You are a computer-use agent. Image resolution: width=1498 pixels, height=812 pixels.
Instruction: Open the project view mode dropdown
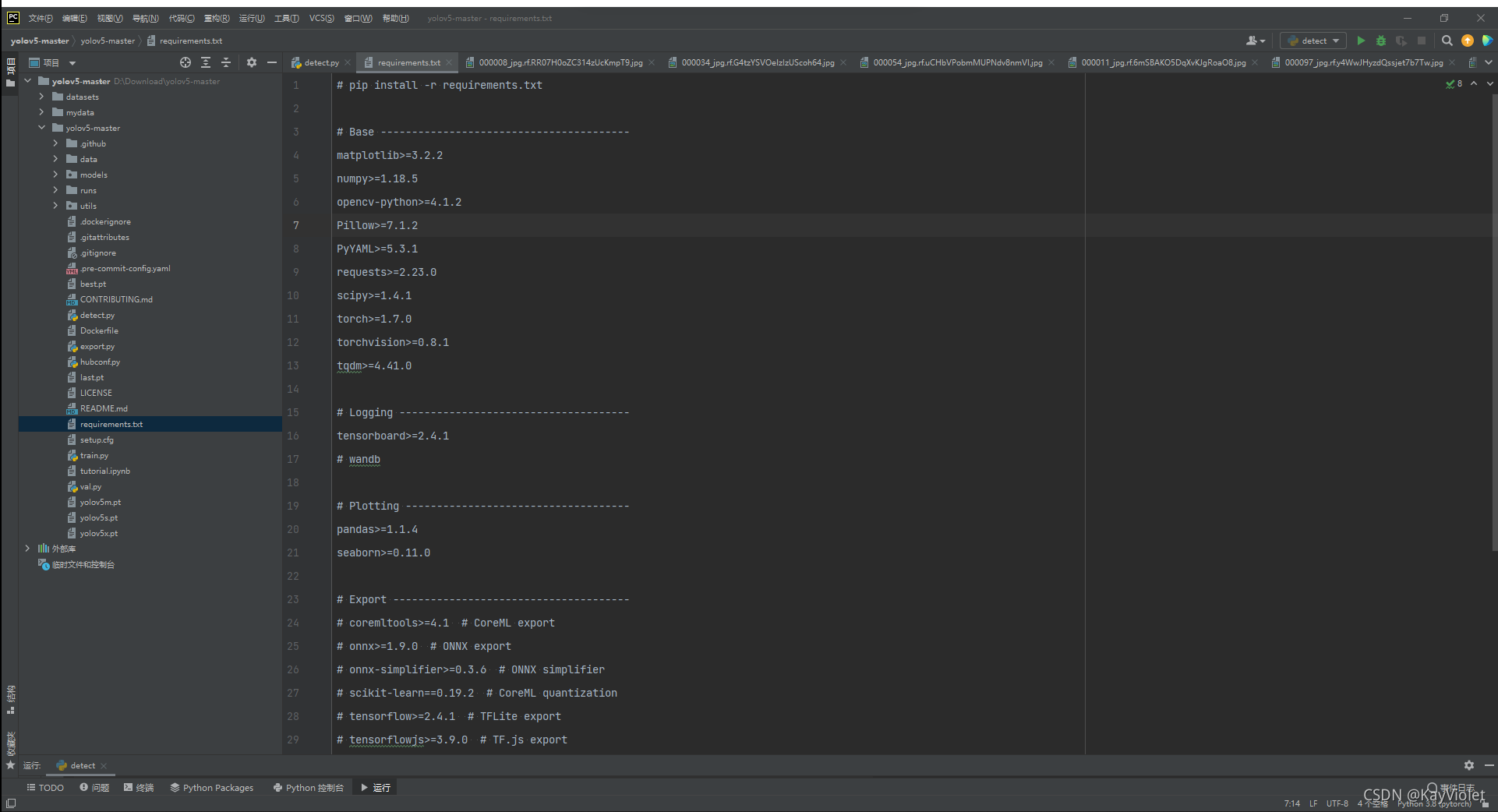pos(72,62)
